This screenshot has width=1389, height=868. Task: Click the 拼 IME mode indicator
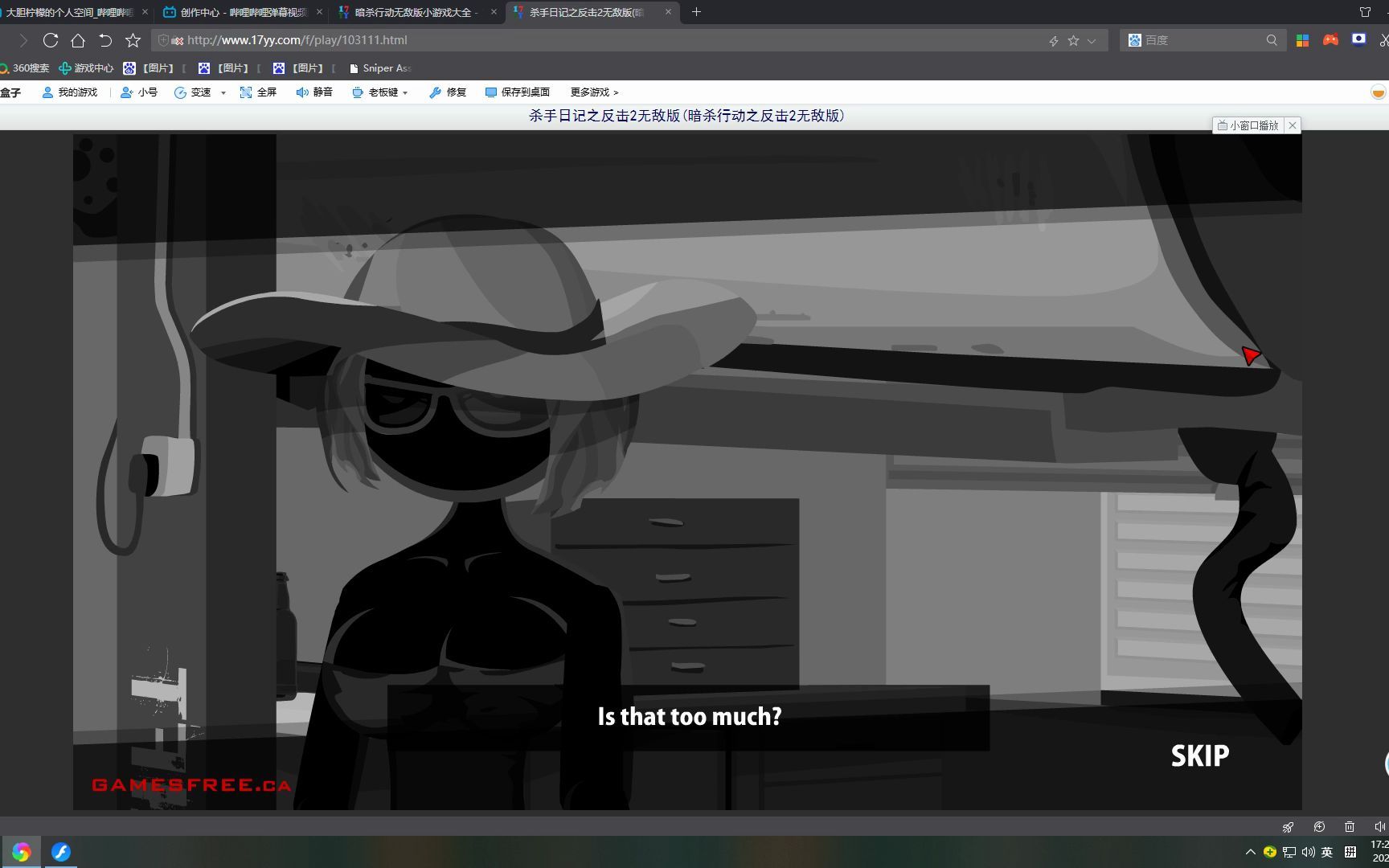point(1350,852)
